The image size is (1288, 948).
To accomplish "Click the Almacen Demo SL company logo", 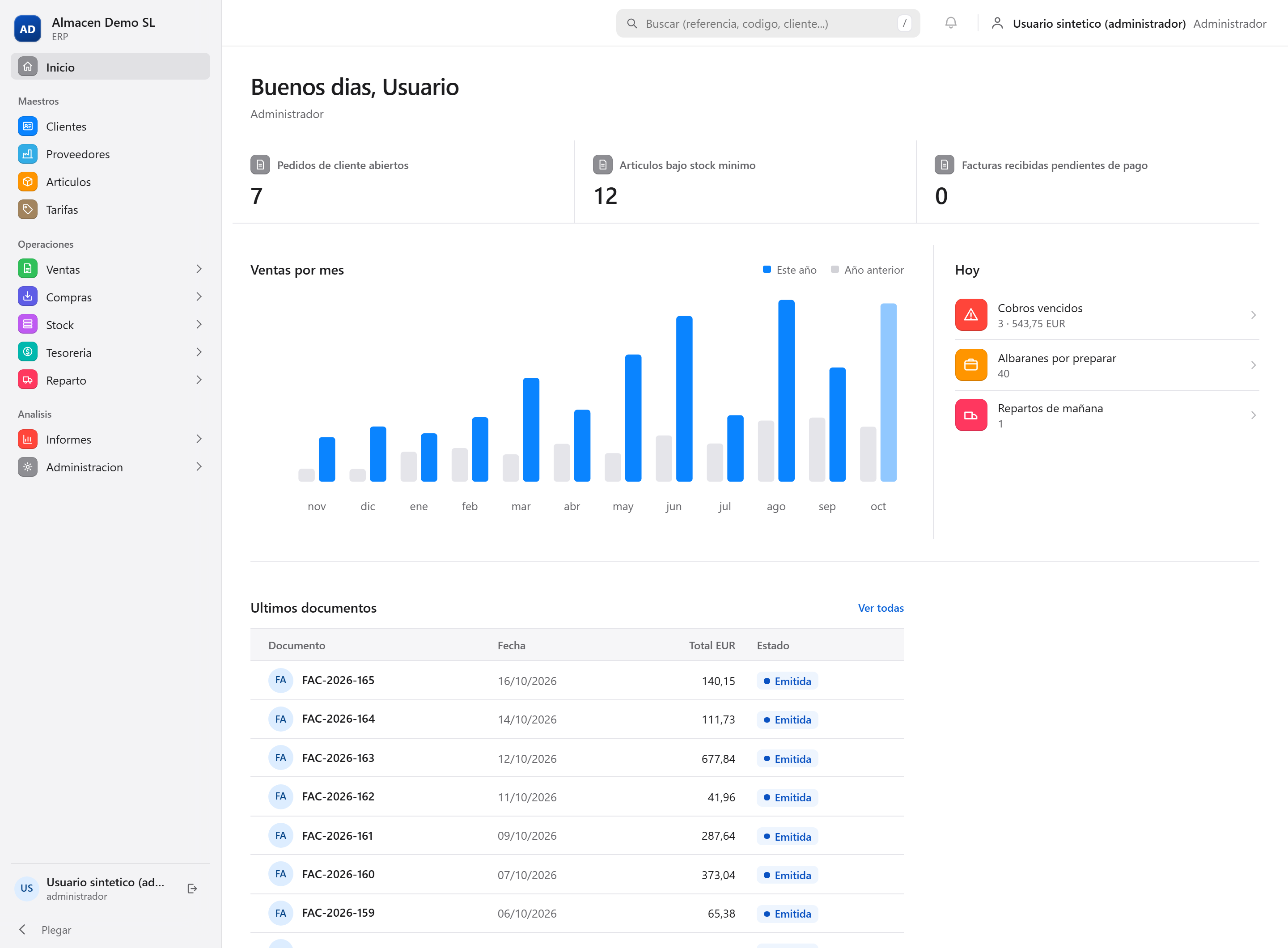I will click(28, 29).
